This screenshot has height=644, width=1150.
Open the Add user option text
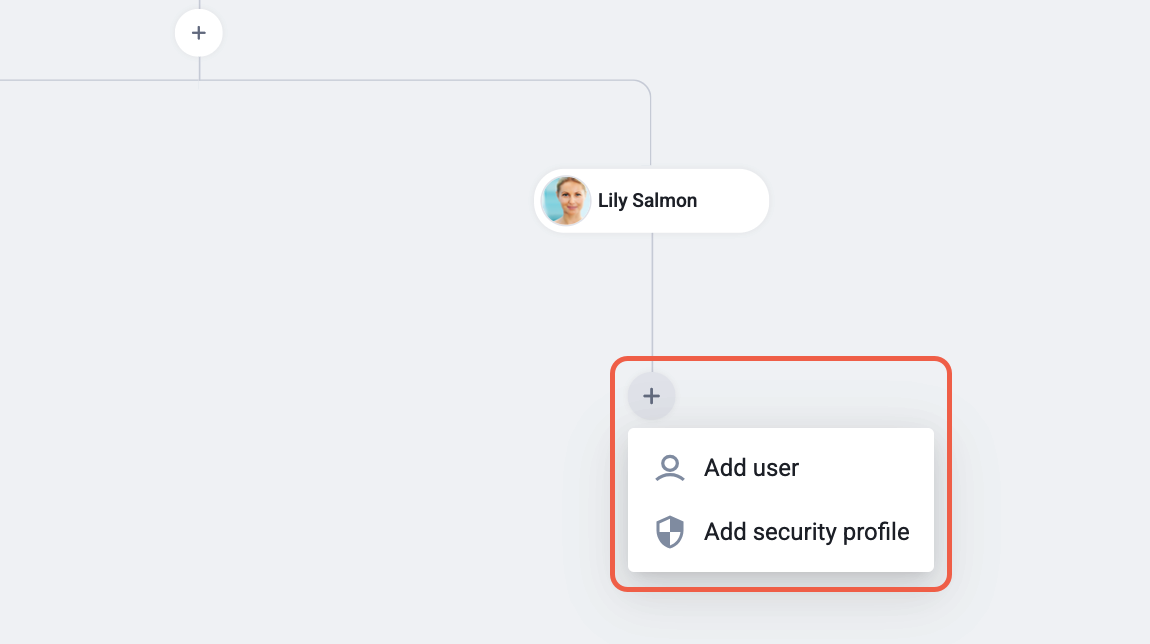click(x=751, y=468)
